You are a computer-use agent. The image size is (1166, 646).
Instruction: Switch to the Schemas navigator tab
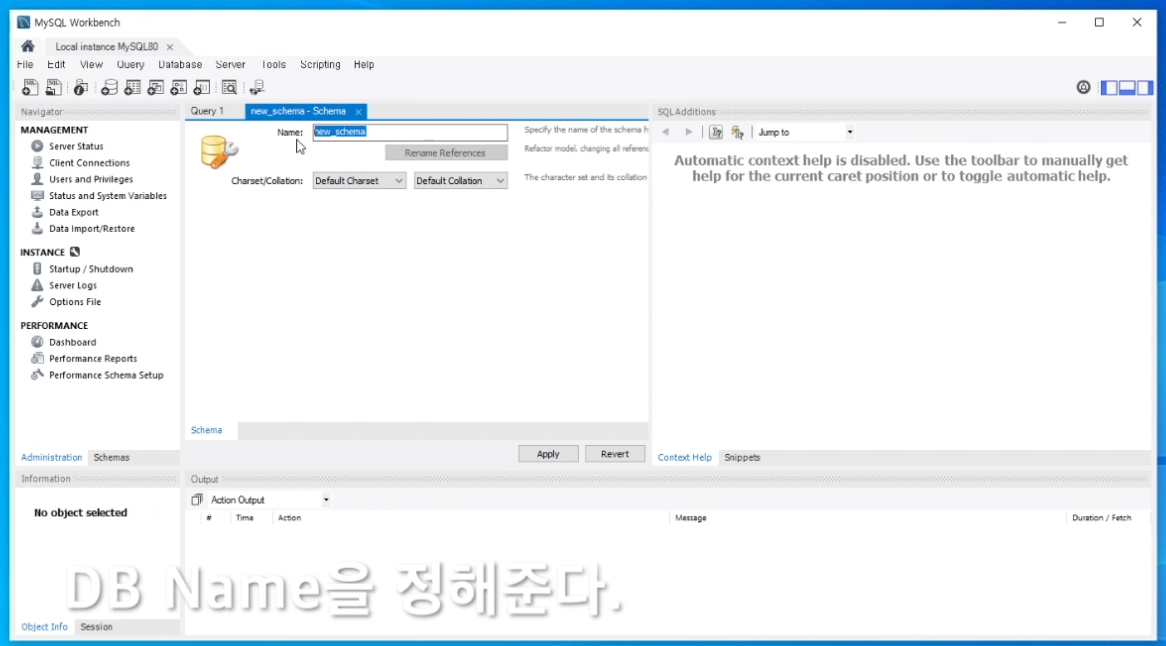point(112,457)
